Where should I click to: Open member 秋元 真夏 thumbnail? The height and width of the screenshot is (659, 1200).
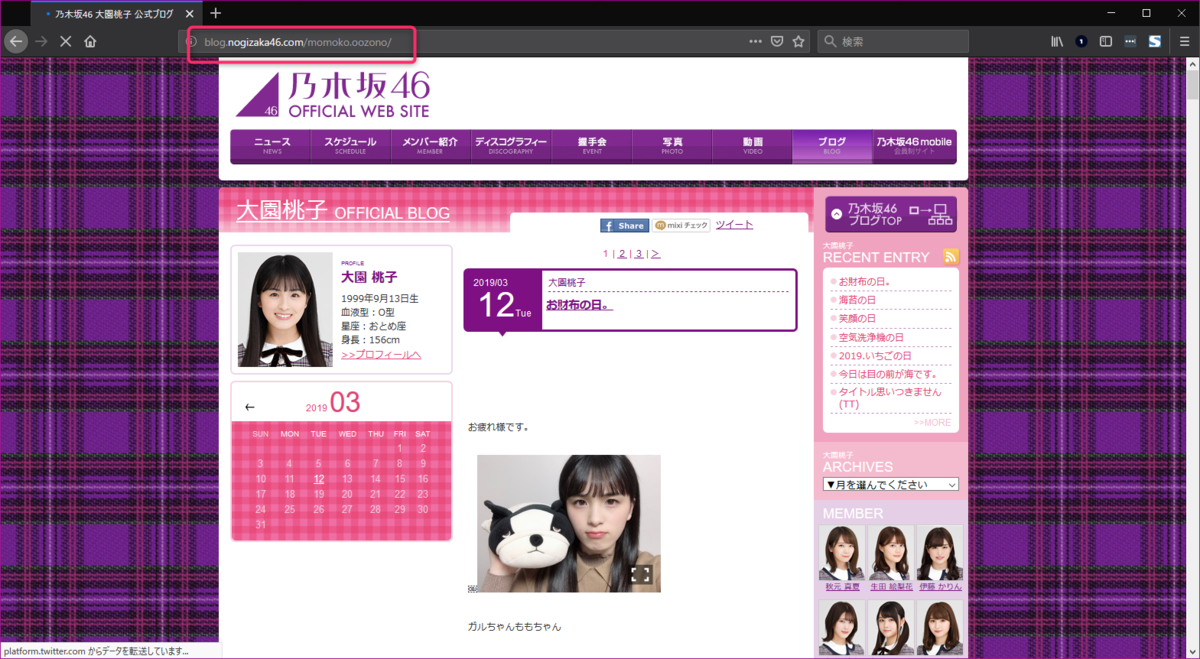(841, 553)
